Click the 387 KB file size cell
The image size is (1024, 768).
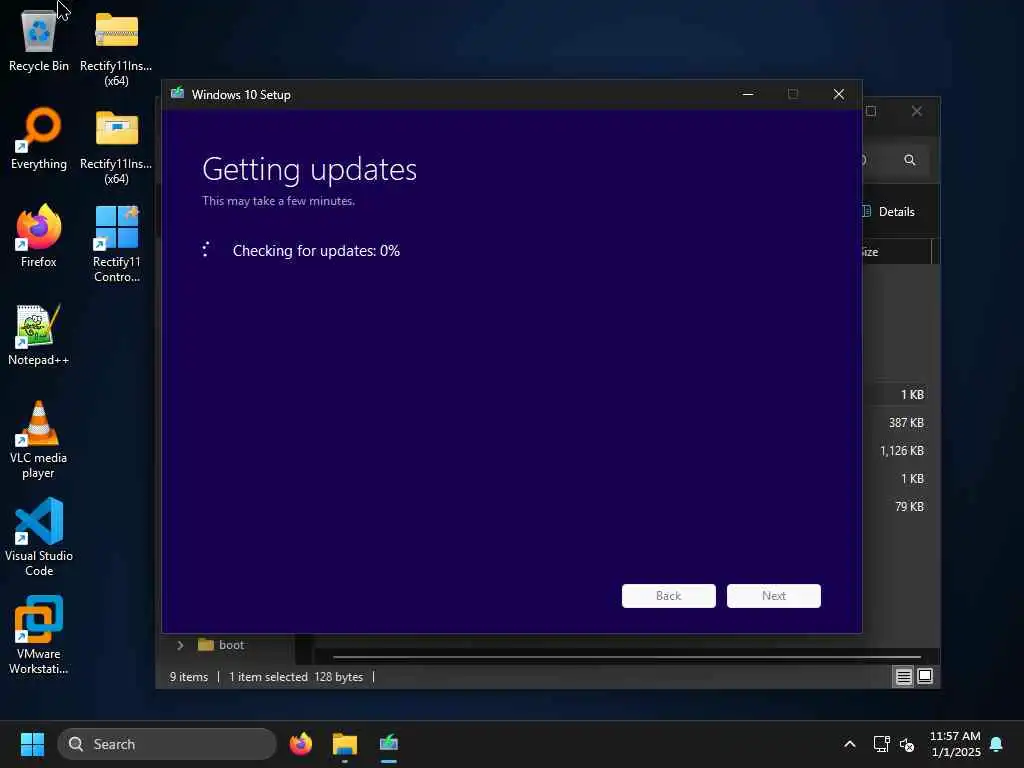[906, 423]
